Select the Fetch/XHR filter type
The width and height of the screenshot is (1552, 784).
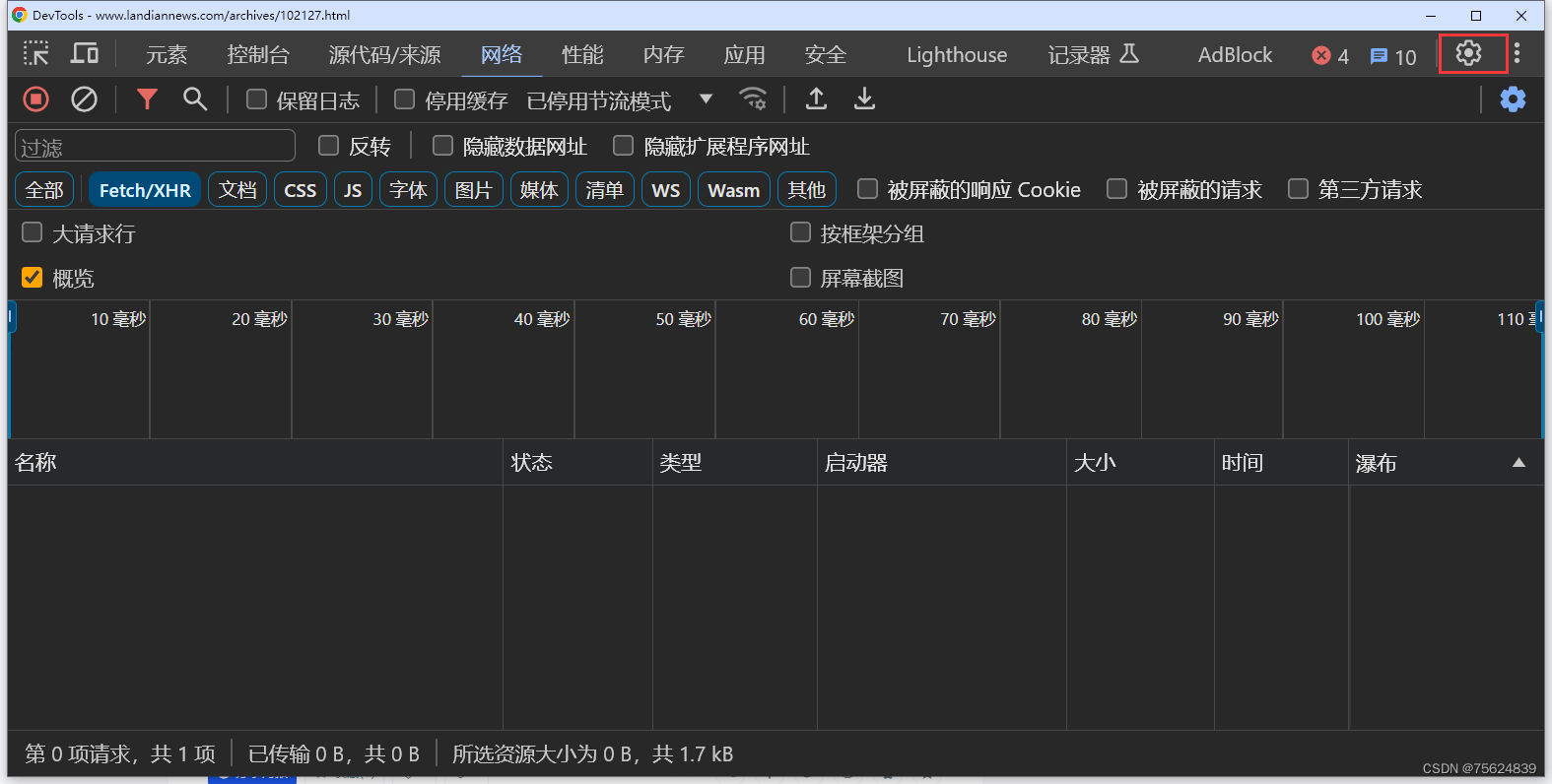point(145,189)
